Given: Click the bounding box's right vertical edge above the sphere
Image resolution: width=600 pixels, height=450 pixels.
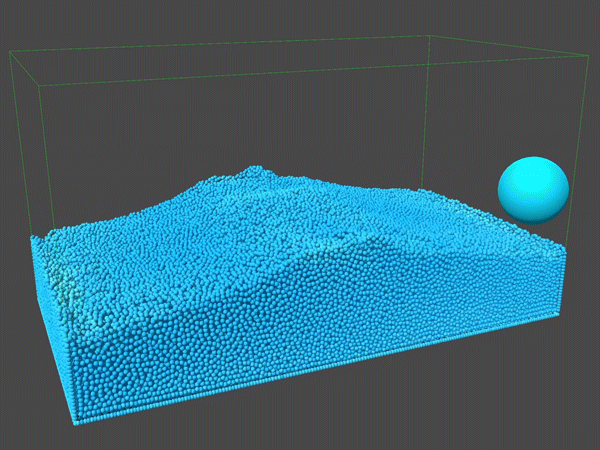Looking at the screenshot, I should (583, 110).
